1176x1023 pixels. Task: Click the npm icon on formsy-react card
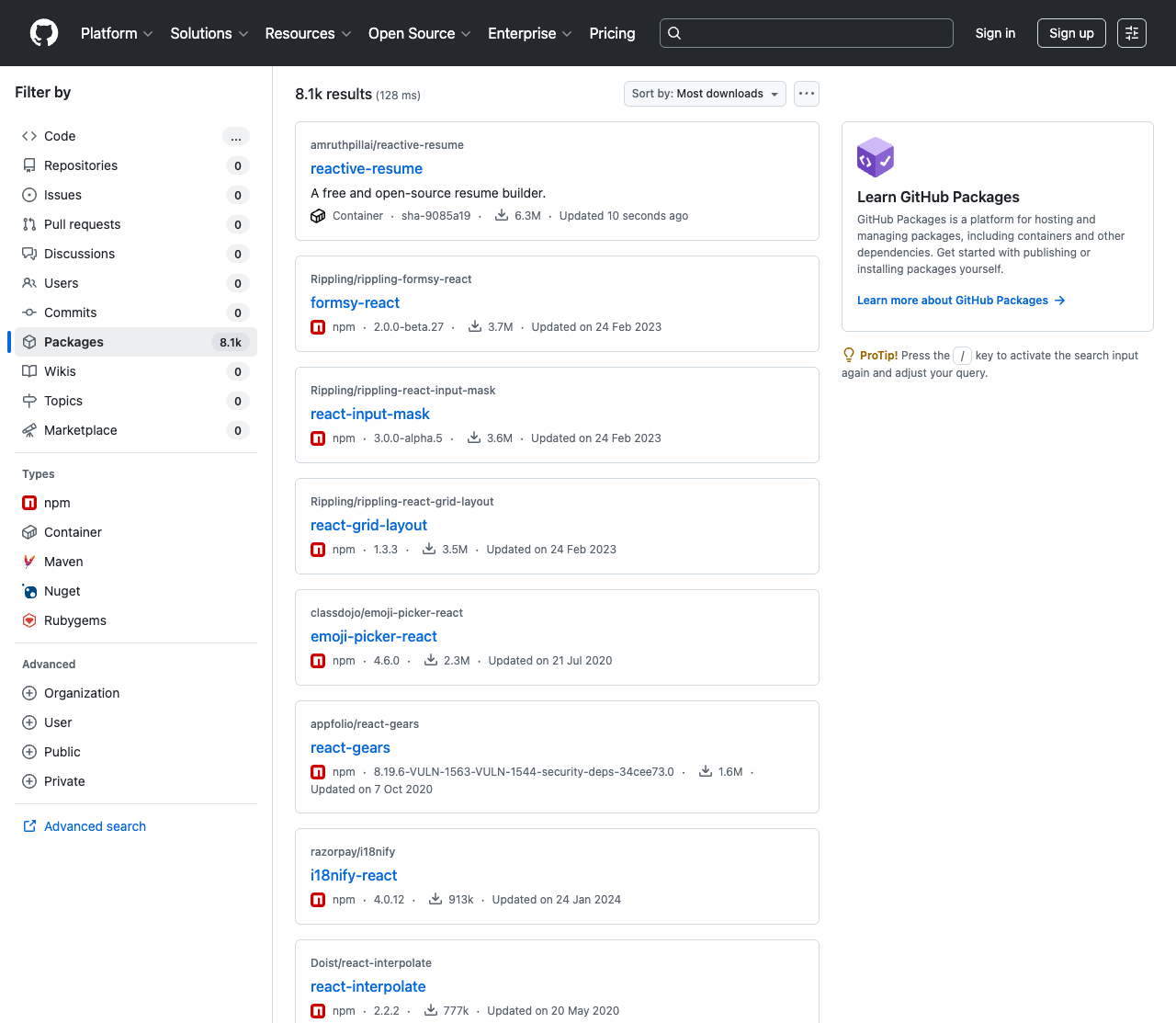pos(318,327)
